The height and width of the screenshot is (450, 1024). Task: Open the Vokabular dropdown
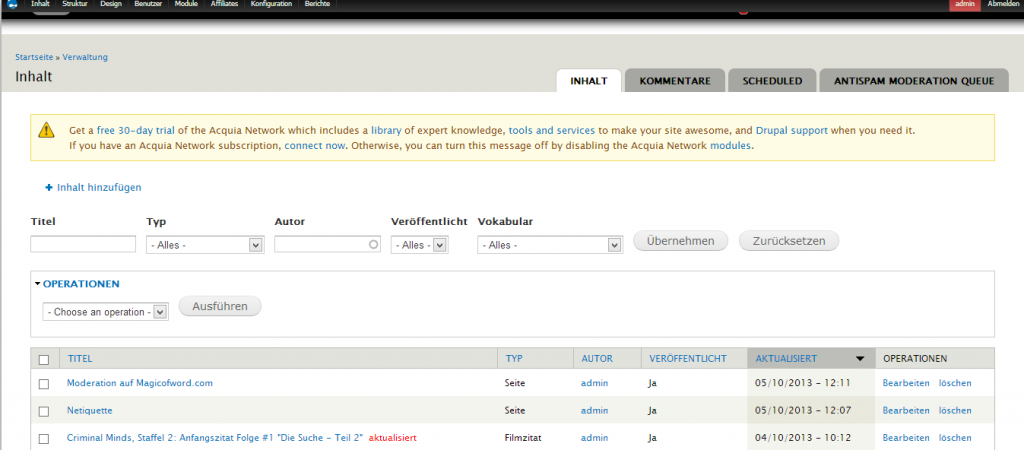click(550, 244)
